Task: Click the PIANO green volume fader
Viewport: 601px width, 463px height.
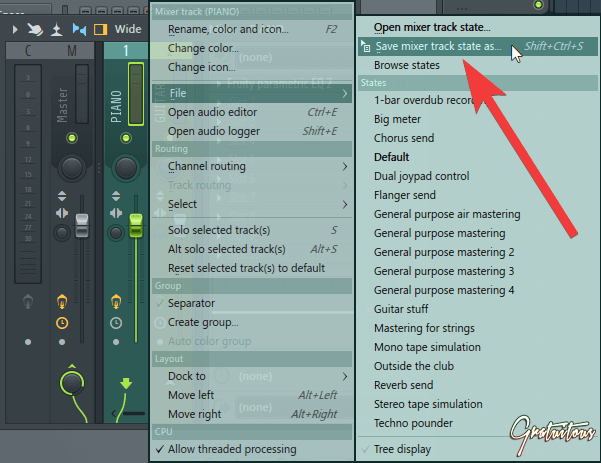Action: [136, 226]
